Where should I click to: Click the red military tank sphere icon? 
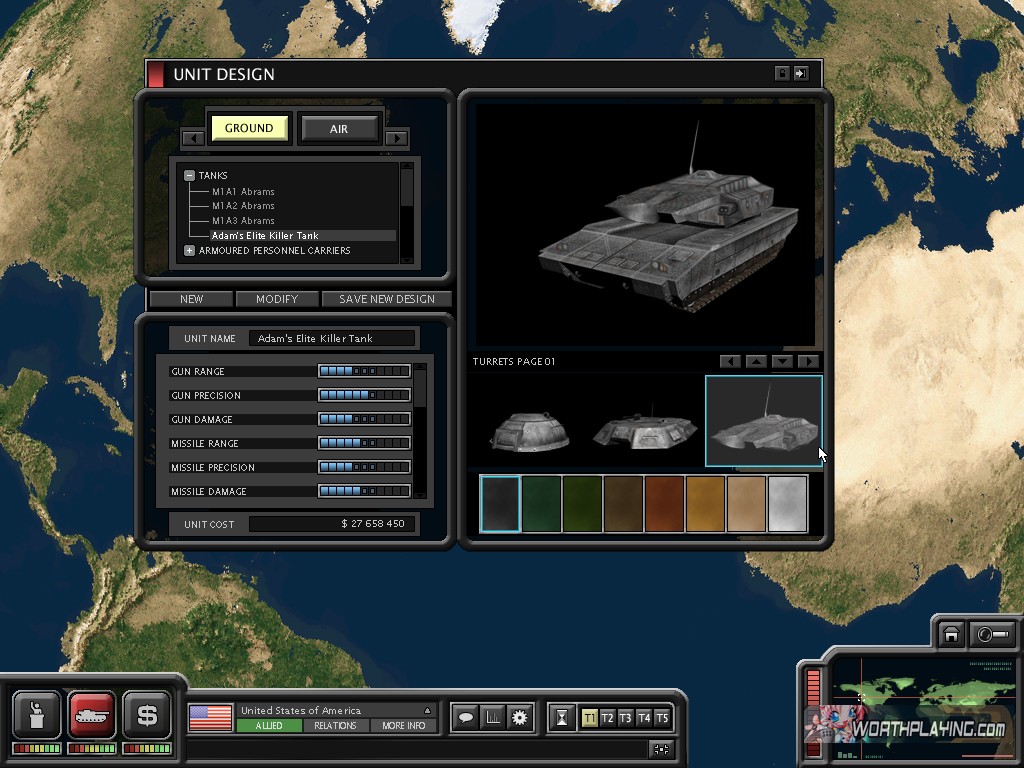click(x=92, y=714)
